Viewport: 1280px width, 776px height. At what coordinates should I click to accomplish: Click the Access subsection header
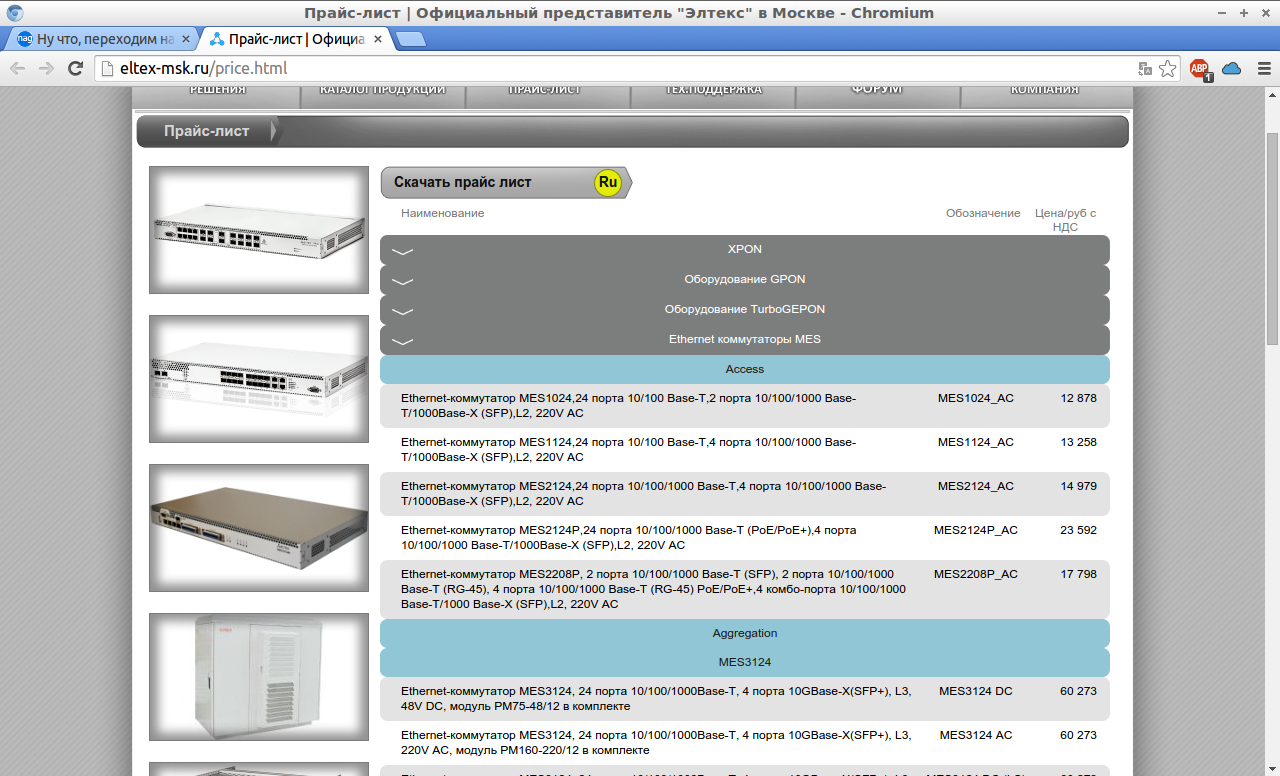click(745, 370)
